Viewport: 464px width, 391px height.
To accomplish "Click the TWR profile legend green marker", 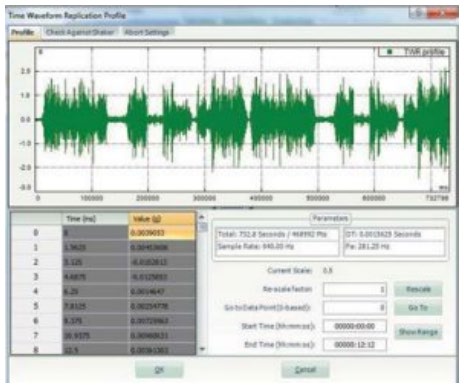I will click(389, 52).
